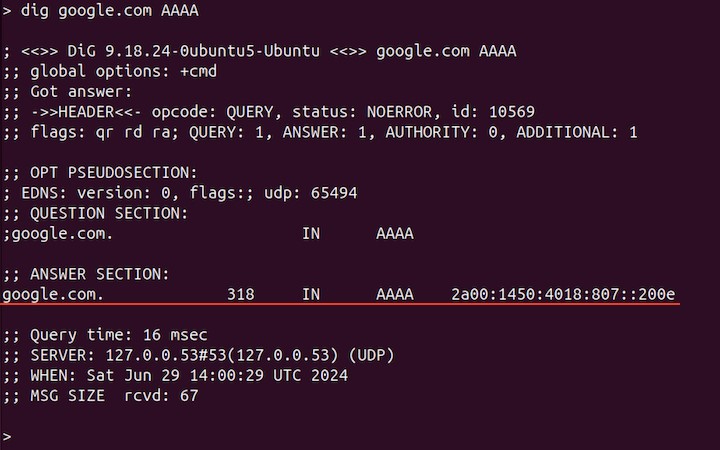720x450 pixels.
Task: Click the OPT PSEUDOSECTION heading
Action: tap(100, 173)
